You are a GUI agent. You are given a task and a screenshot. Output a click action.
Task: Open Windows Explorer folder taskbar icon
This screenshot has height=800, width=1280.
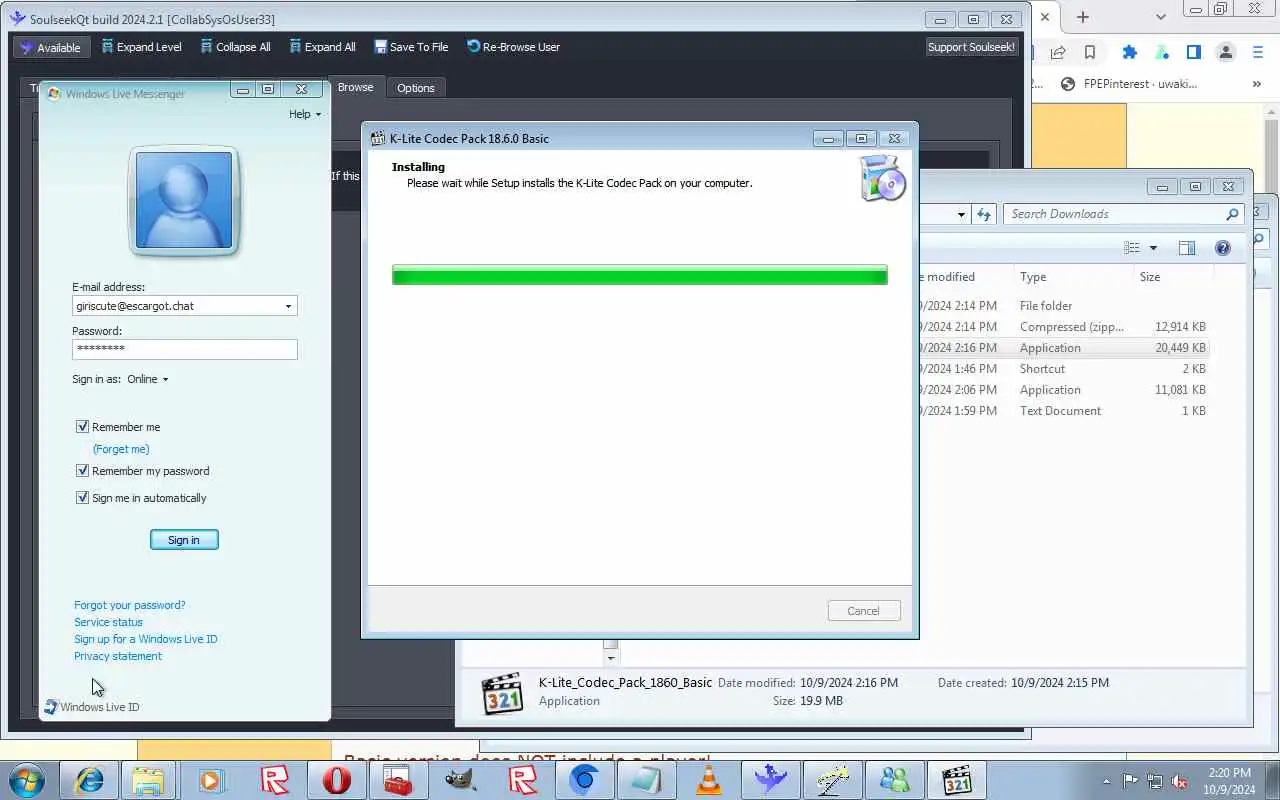(x=149, y=781)
